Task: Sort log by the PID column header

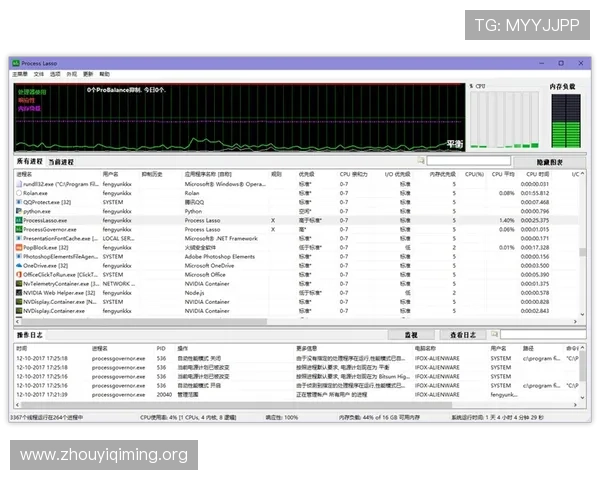Action: 162,348
